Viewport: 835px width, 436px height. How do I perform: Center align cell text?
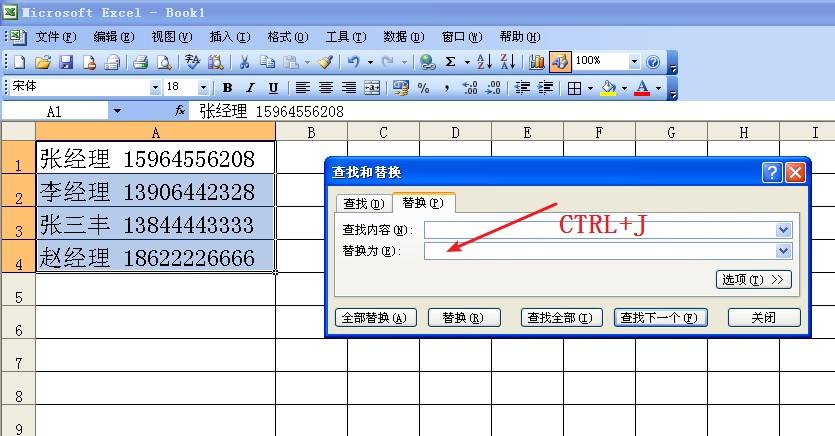[325, 88]
